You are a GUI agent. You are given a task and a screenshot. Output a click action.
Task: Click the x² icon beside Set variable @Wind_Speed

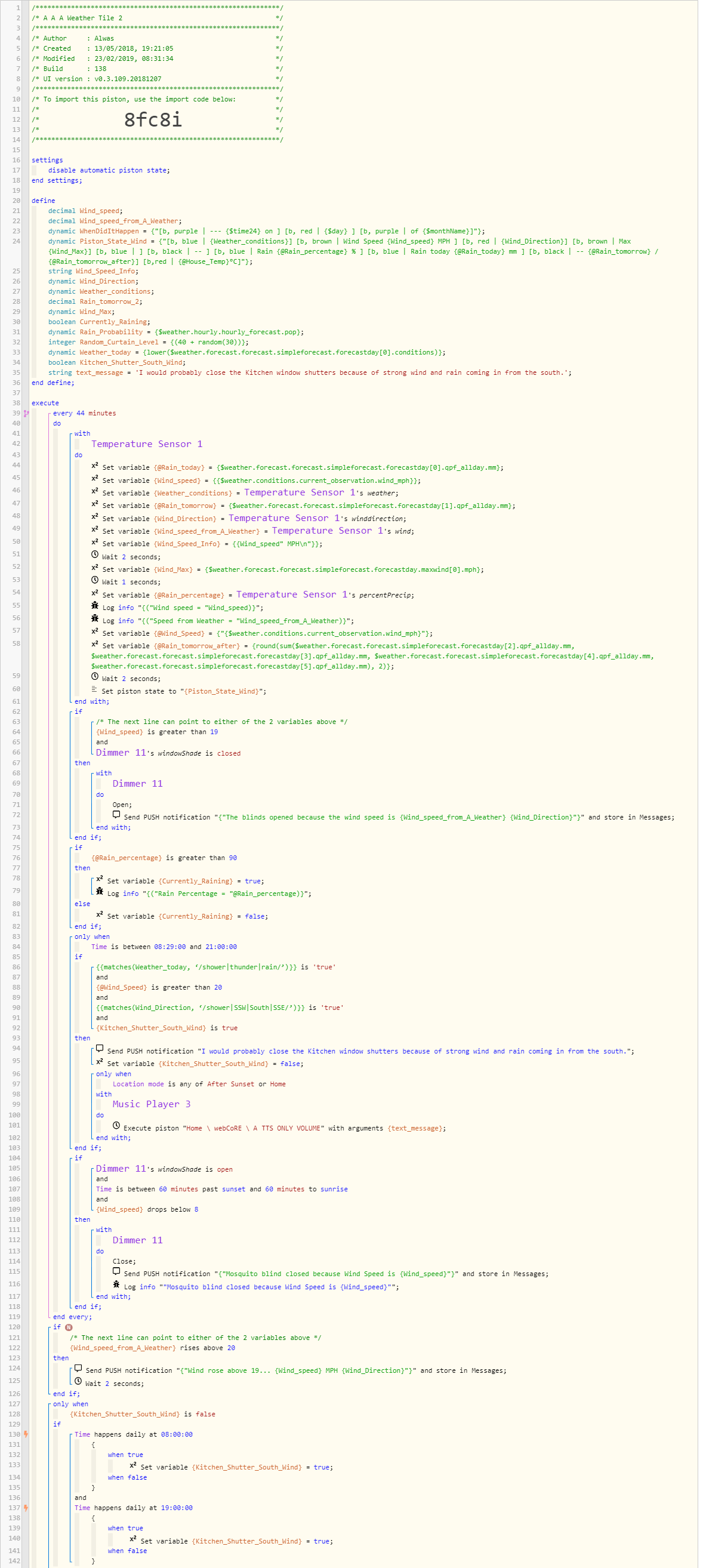(95, 633)
